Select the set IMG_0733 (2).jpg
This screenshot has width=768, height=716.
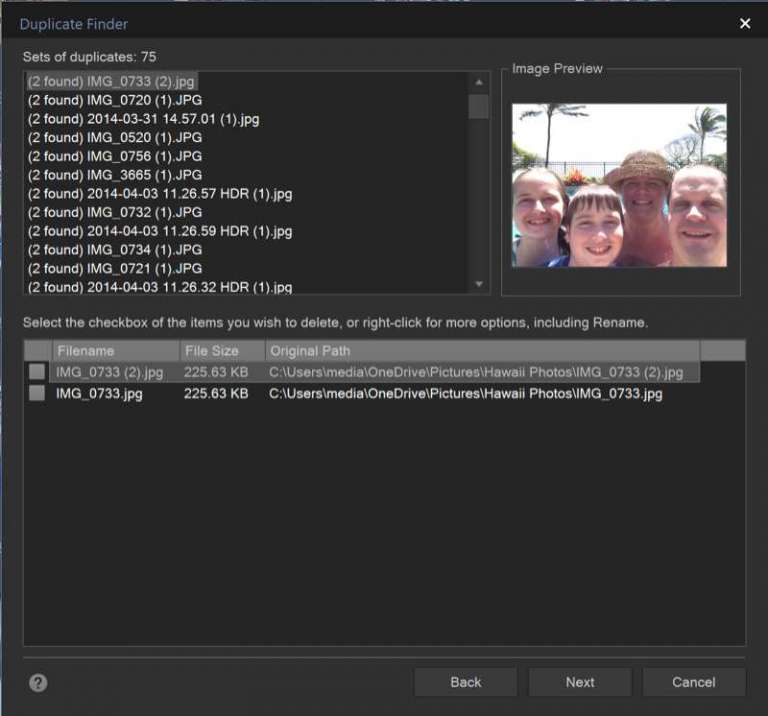pyautogui.click(x=111, y=81)
